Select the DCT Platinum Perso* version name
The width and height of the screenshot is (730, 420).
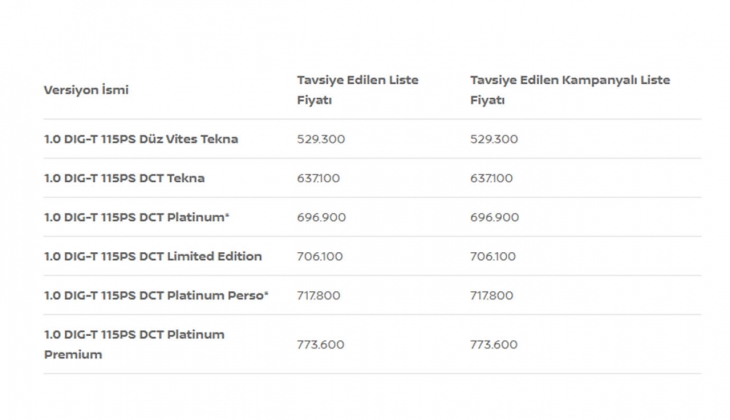[x=156, y=295]
